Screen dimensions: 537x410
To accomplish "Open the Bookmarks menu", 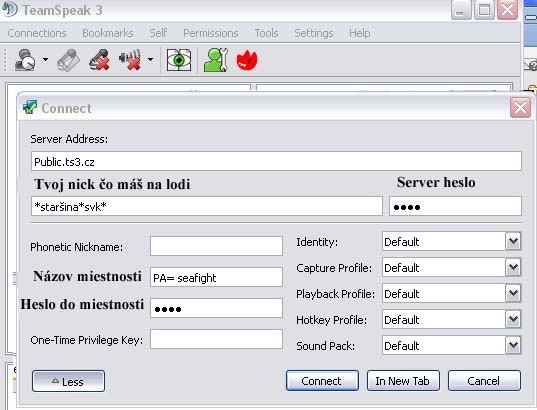I will pos(108,33).
